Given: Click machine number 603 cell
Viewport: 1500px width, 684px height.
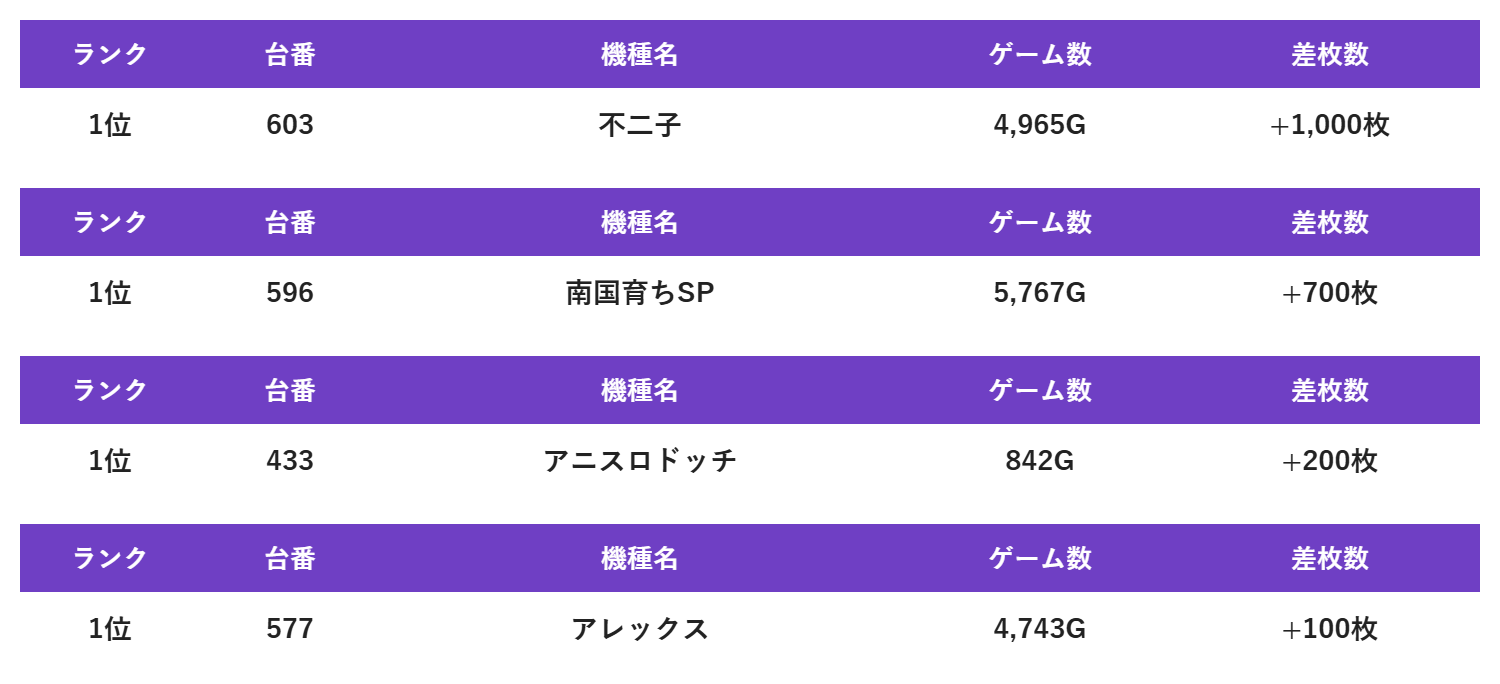Looking at the screenshot, I should [x=290, y=125].
